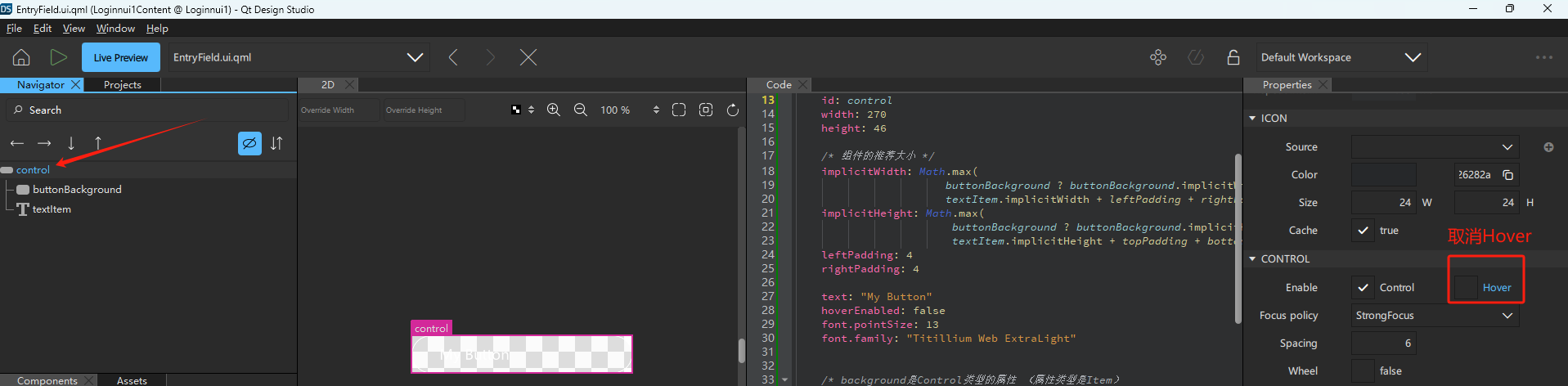Select the 2D view tab
This screenshot has height=386, width=1568.
pyautogui.click(x=328, y=84)
